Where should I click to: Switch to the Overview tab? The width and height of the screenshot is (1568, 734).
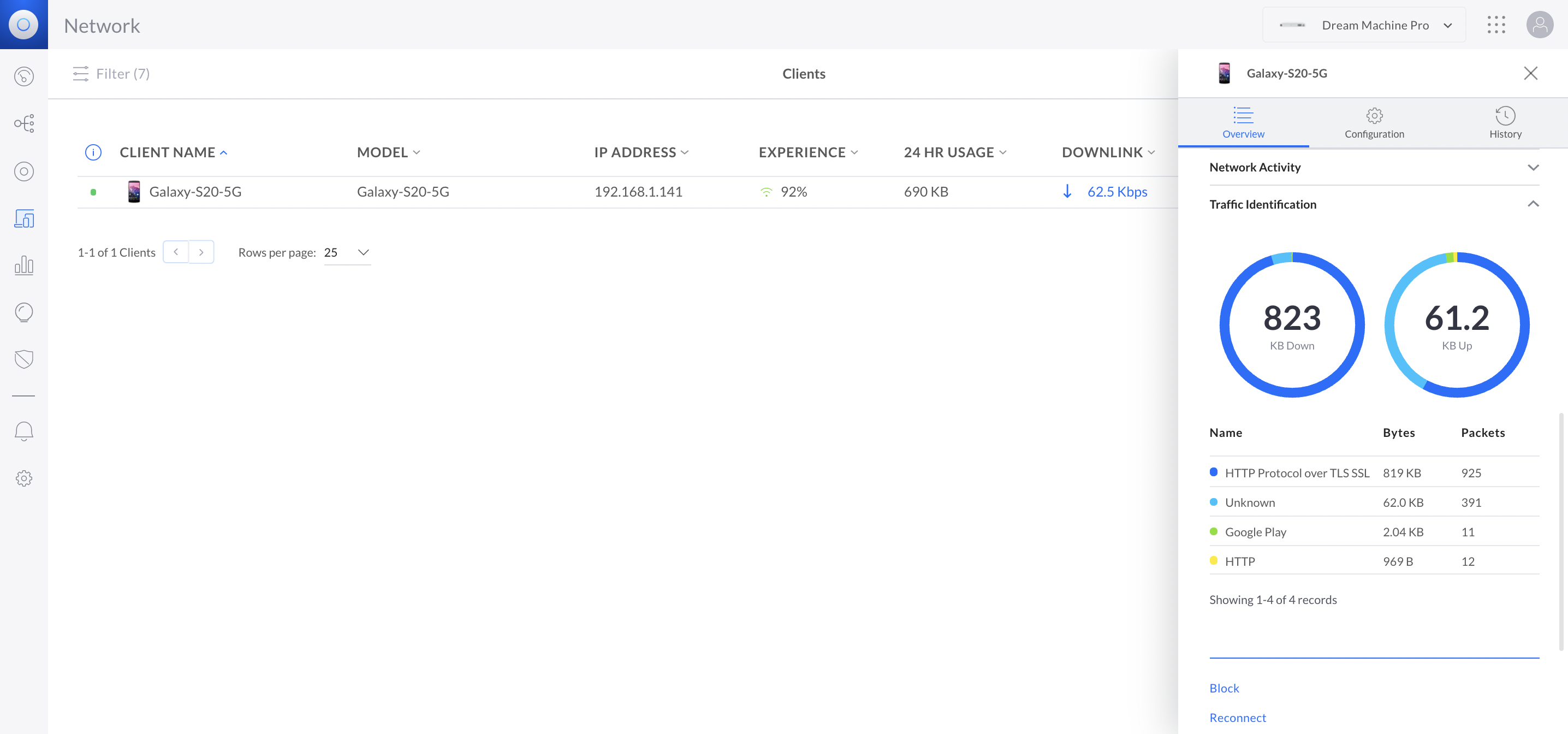(1243, 122)
